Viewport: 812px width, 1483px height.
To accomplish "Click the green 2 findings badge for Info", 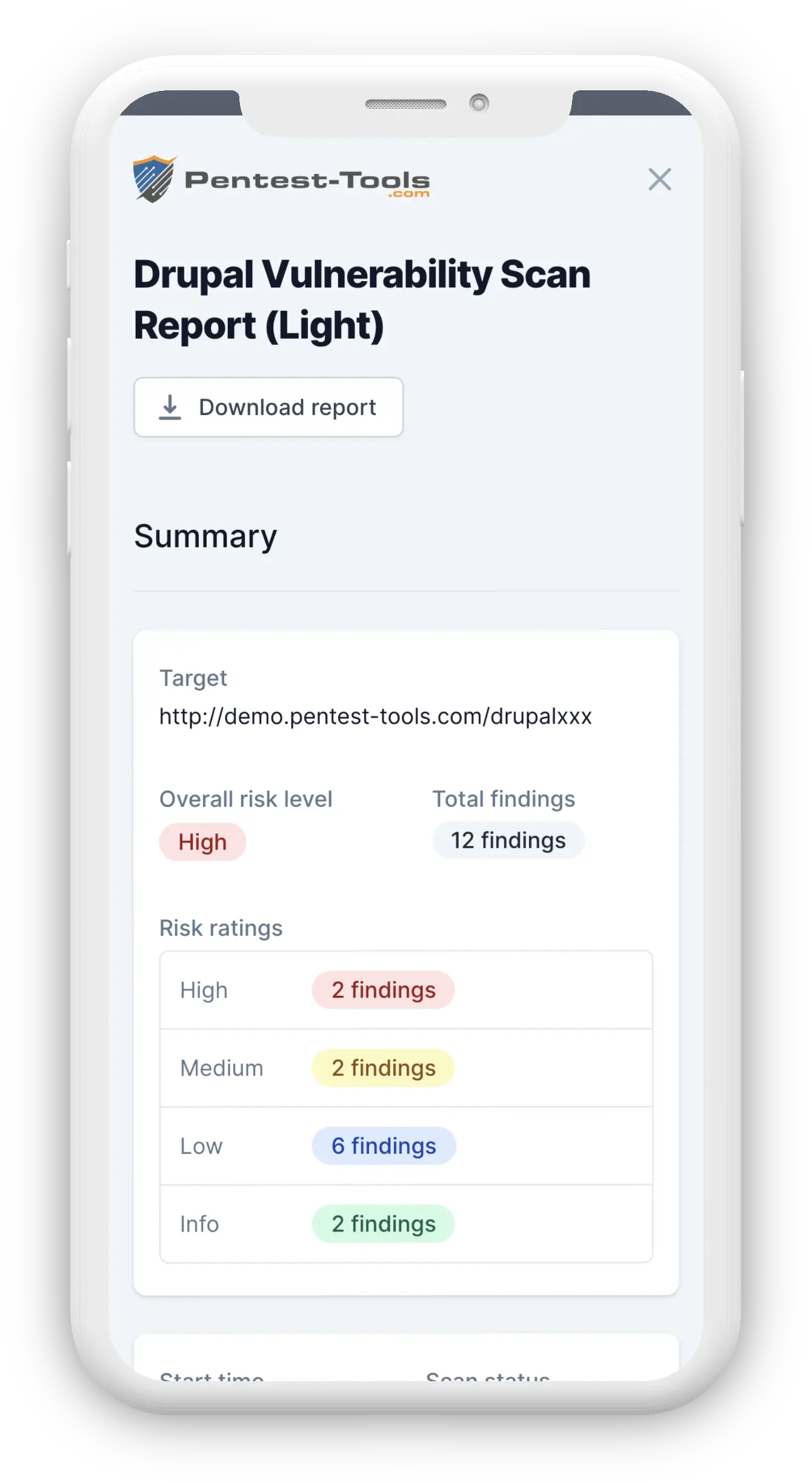I will coord(382,1224).
